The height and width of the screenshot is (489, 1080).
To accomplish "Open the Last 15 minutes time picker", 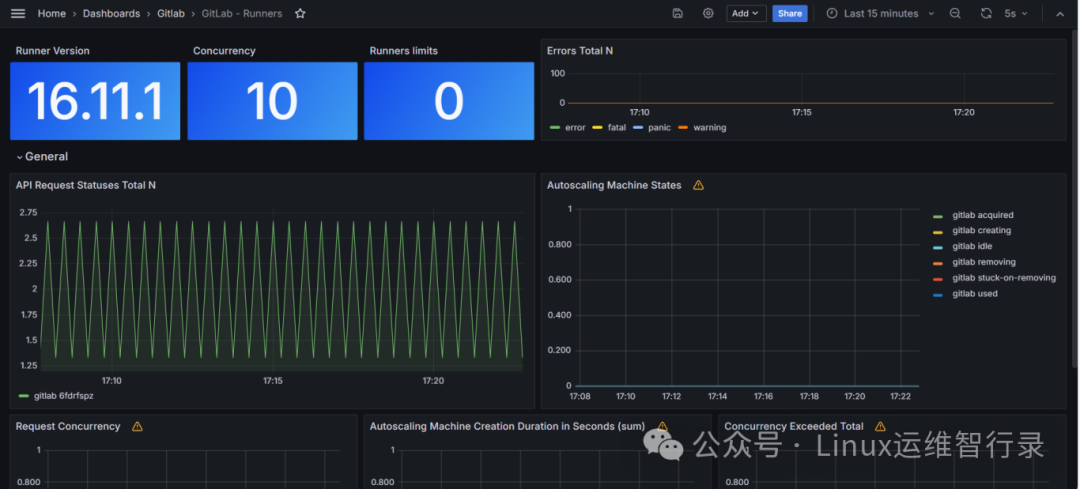I will [x=881, y=13].
